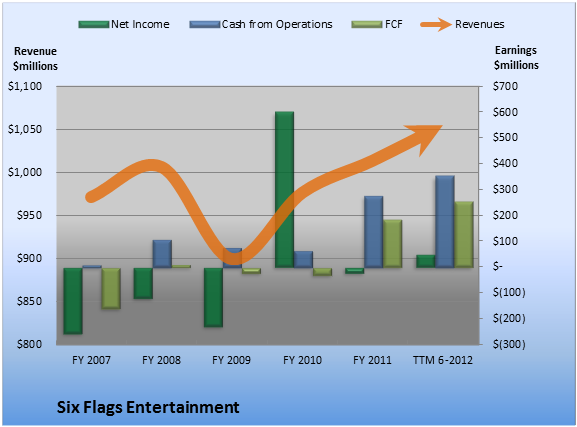This screenshot has width=577, height=427.
Task: Click the TTM 6-2012 axis label
Action: pos(443,360)
